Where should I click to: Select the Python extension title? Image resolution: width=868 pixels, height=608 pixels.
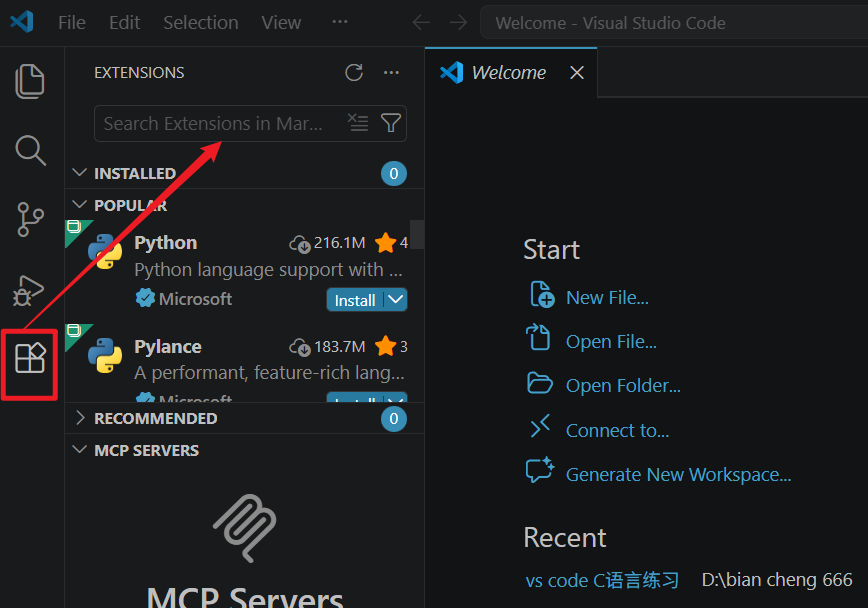tap(166, 243)
